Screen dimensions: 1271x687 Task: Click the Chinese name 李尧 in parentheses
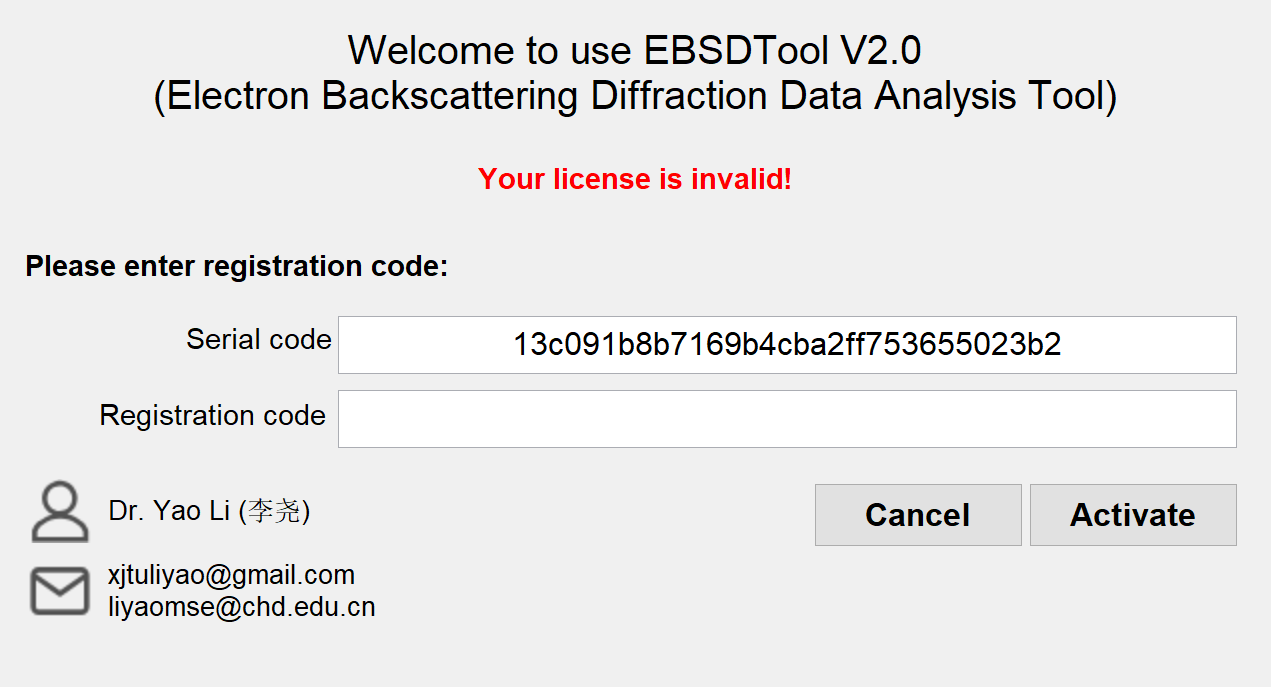(273, 512)
